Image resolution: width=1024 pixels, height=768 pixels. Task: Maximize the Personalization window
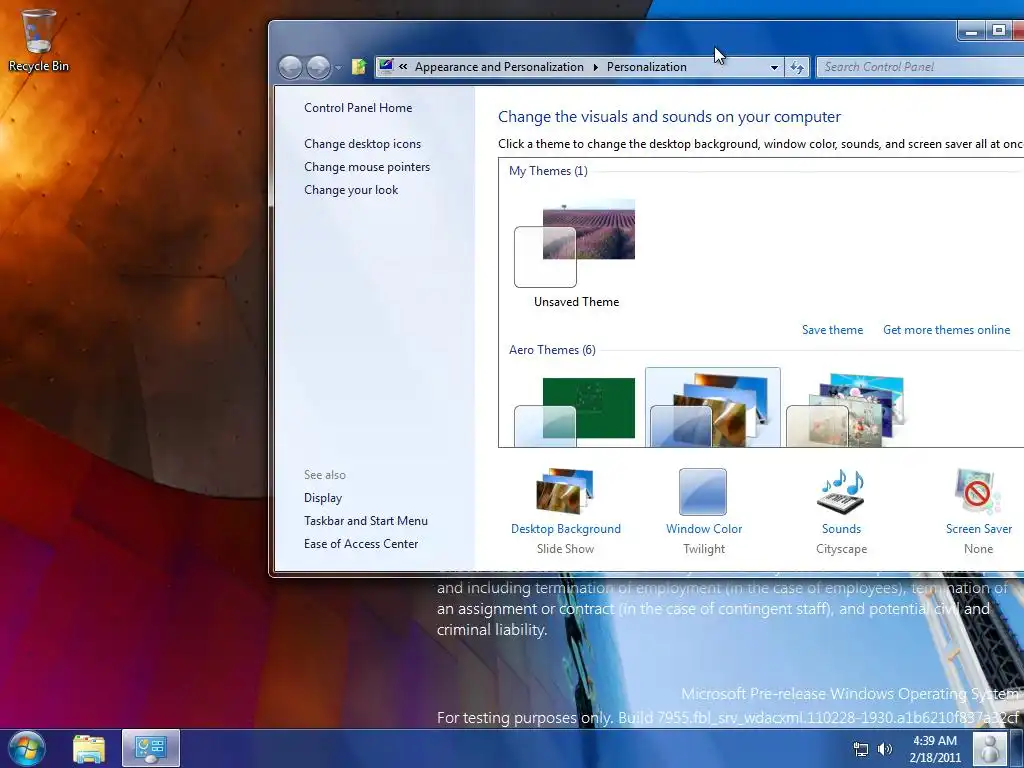tap(999, 31)
